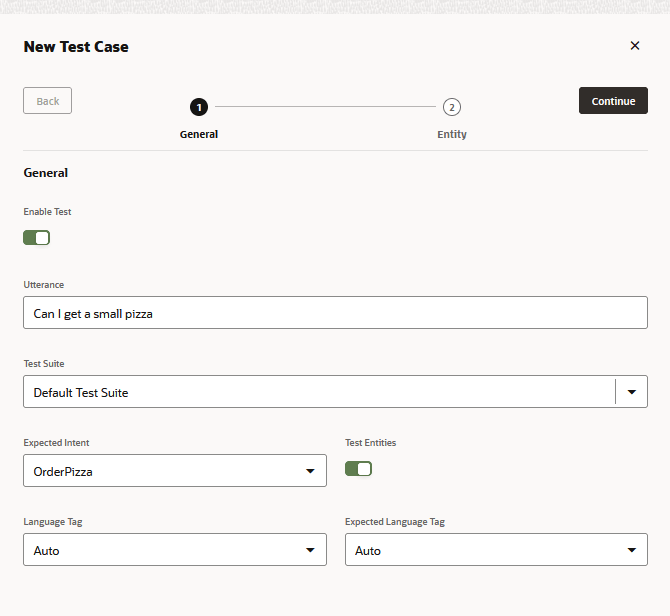Screen dimensions: 670x616
Task: Click the Language Tag caret icon
Action: point(309,550)
